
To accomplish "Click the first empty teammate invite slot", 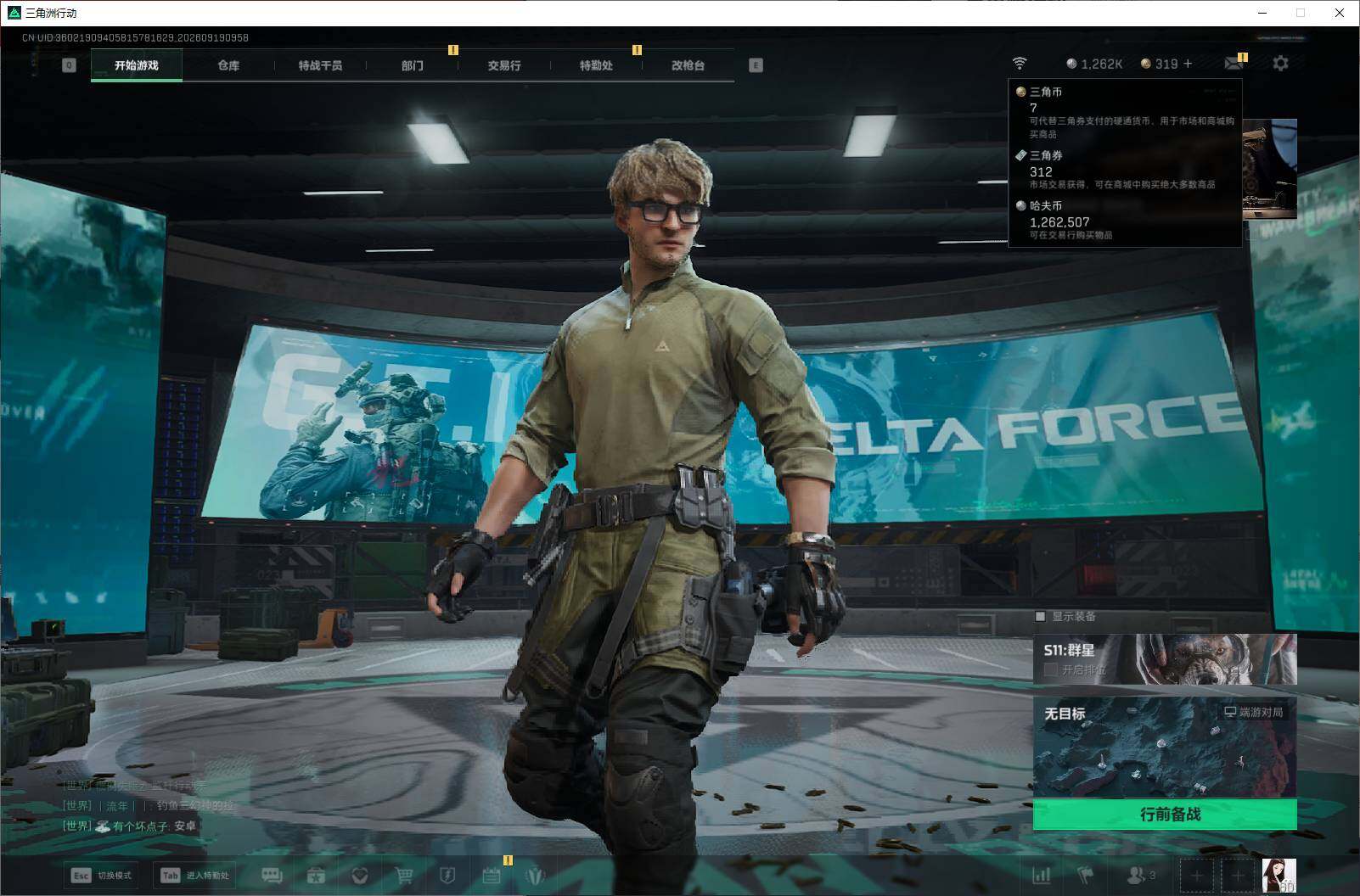I will tap(1197, 875).
